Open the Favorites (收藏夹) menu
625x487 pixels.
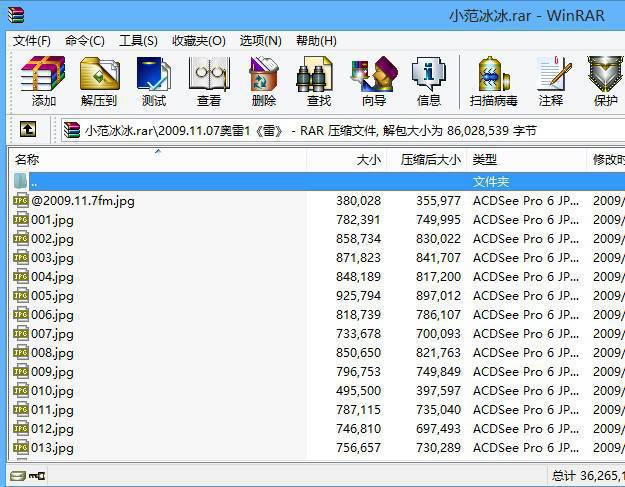199,41
